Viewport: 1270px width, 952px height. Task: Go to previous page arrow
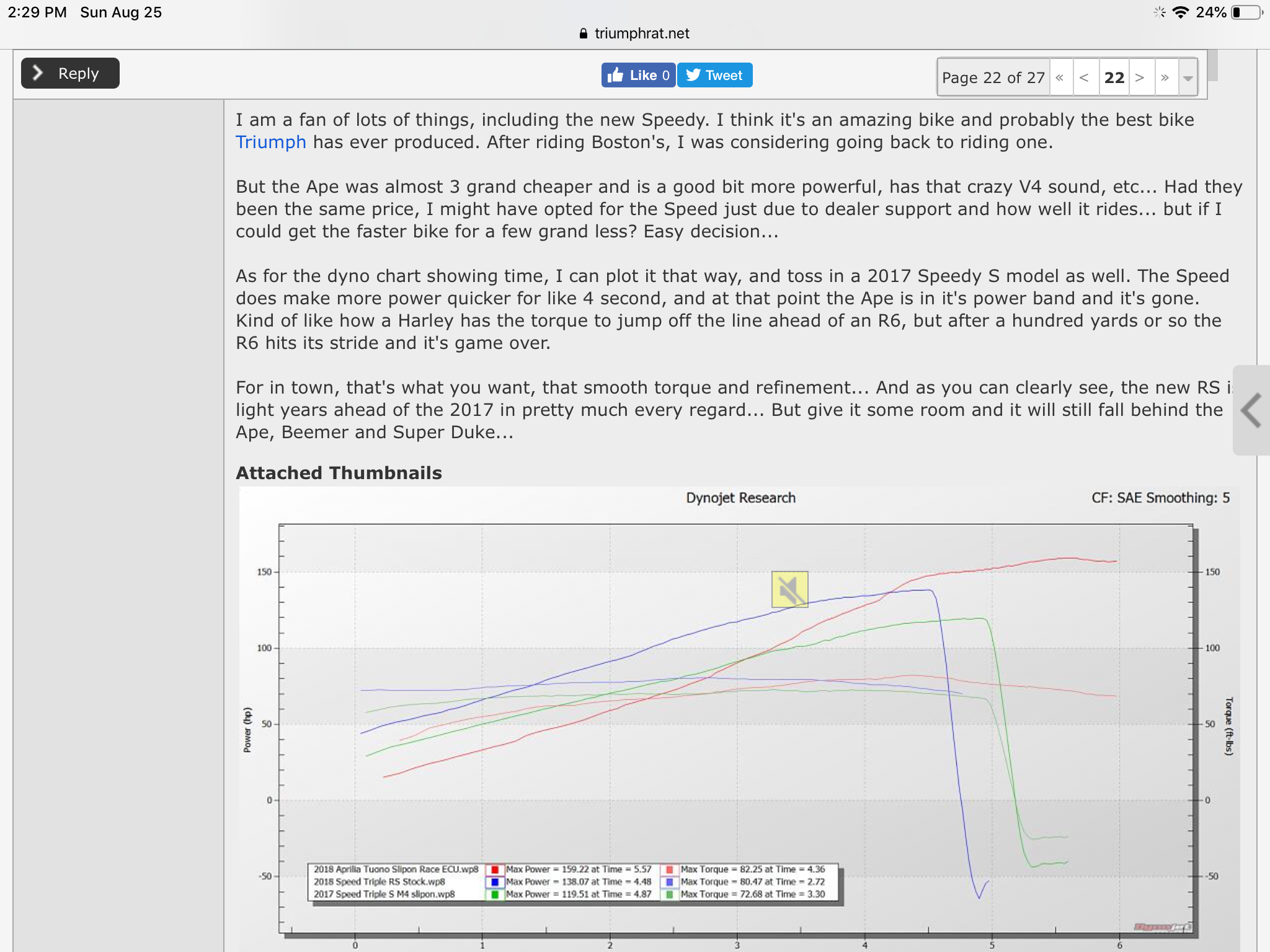pos(1084,77)
